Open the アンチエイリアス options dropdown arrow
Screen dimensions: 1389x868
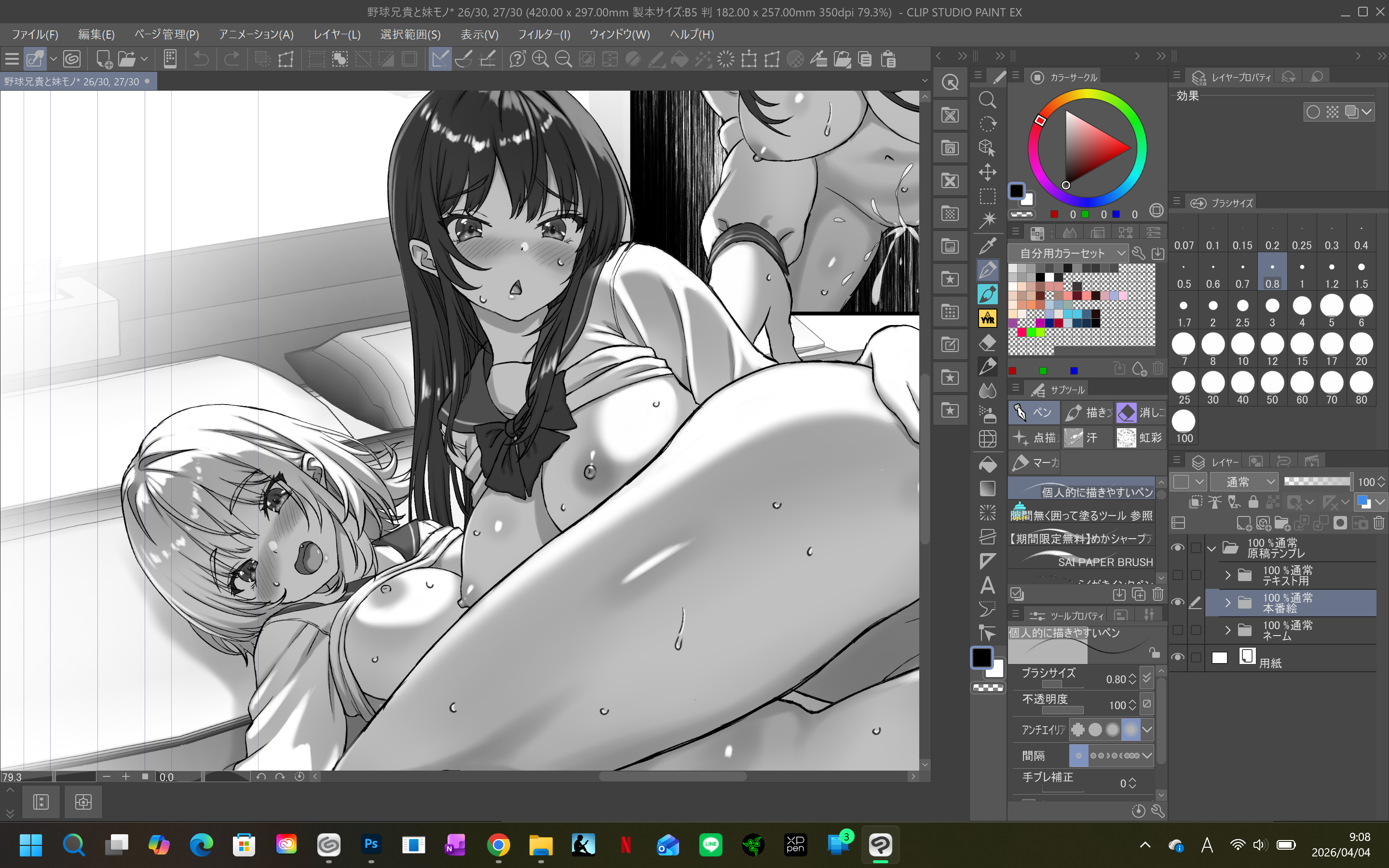(x=1147, y=730)
